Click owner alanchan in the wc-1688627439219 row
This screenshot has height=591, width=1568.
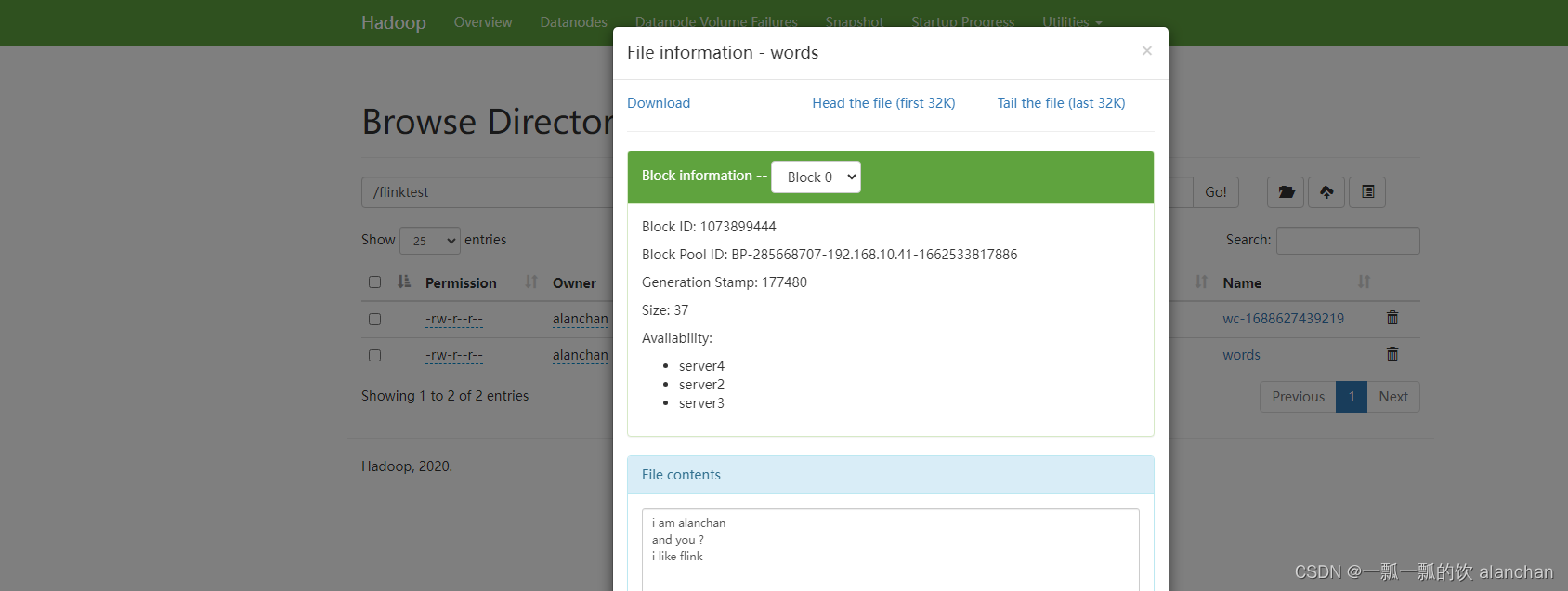coord(581,319)
